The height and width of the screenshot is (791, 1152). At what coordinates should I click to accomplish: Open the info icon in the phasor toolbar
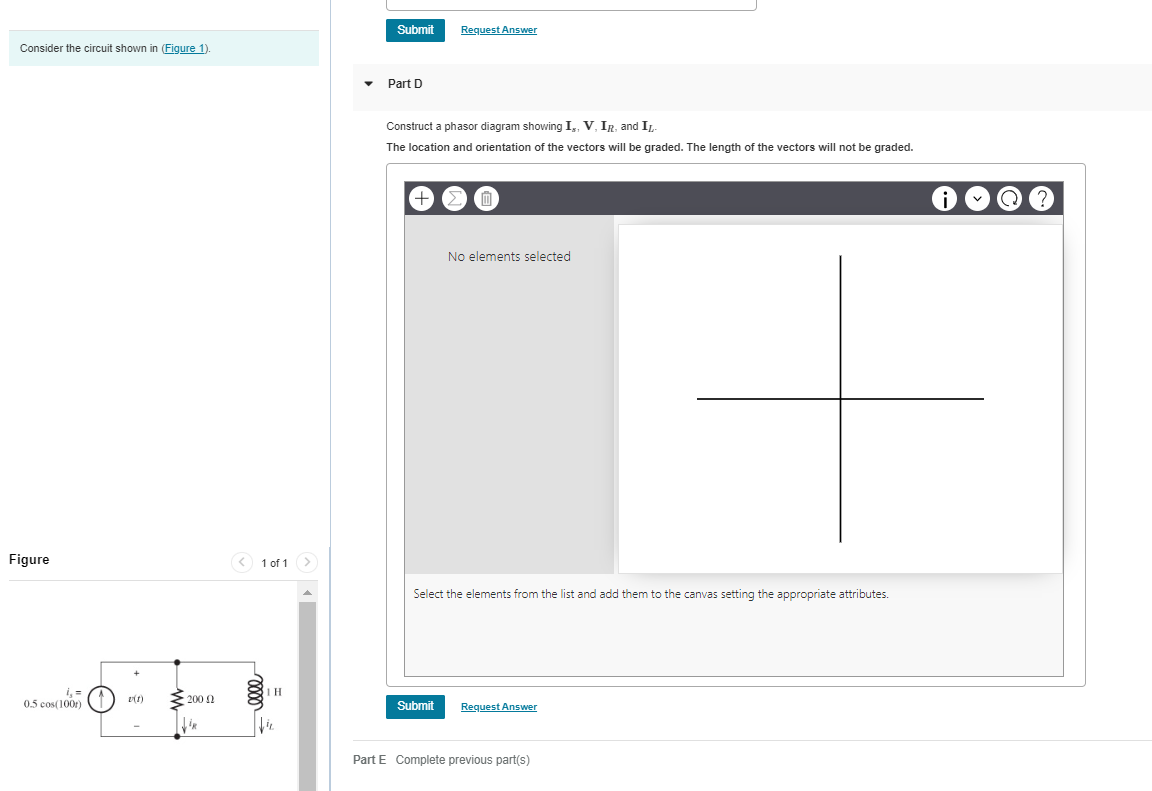pyautogui.click(x=945, y=198)
